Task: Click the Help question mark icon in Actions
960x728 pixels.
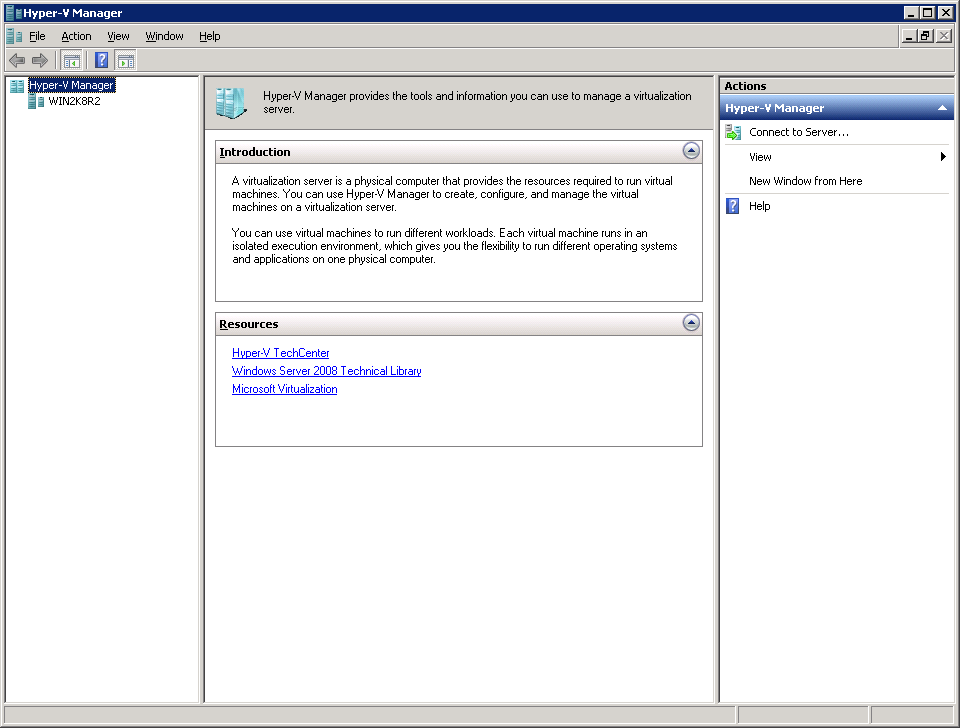Action: [733, 206]
